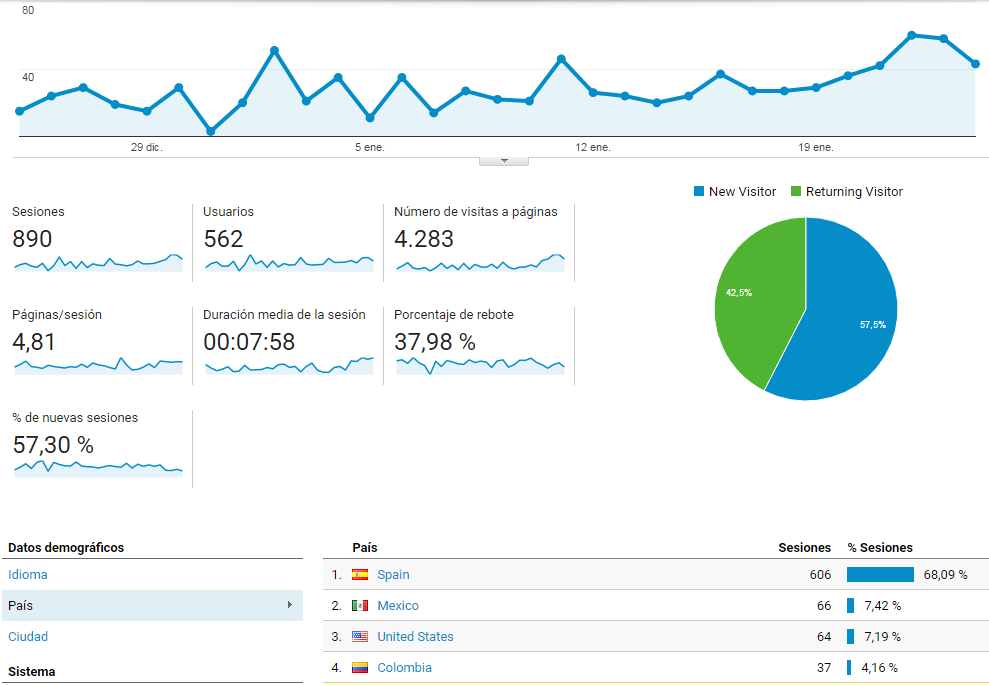The width and height of the screenshot is (989, 685).
Task: Click the Duración media de la sesión sparkline
Action: pyautogui.click(x=289, y=366)
